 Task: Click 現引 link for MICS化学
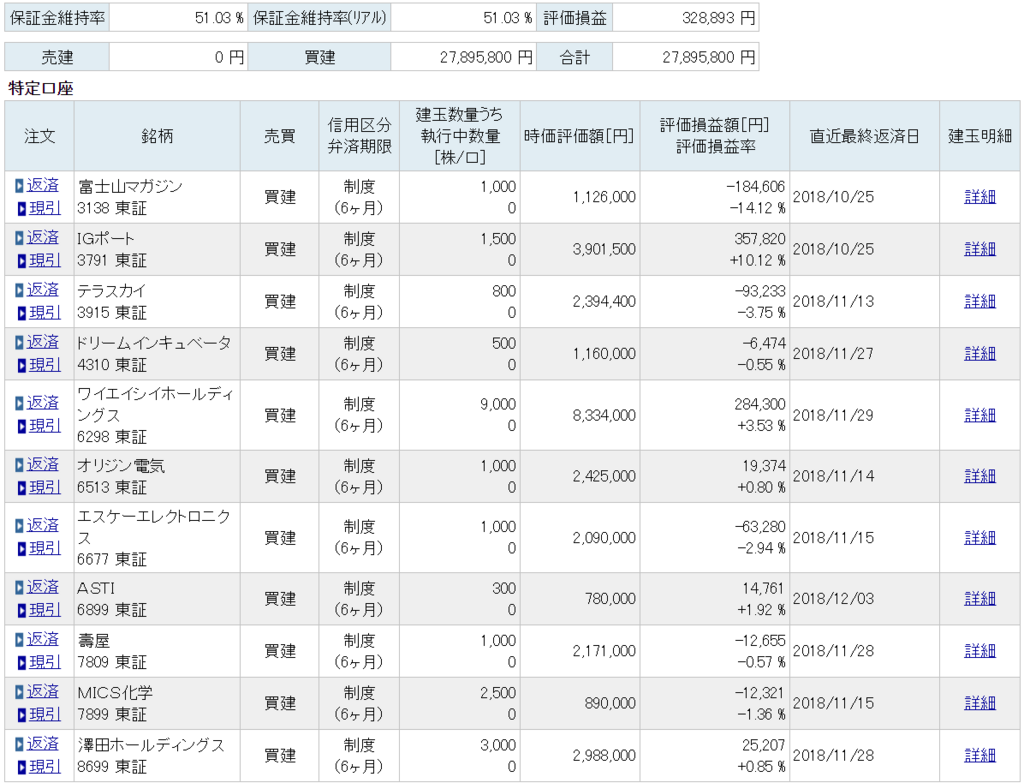pyautogui.click(x=44, y=714)
